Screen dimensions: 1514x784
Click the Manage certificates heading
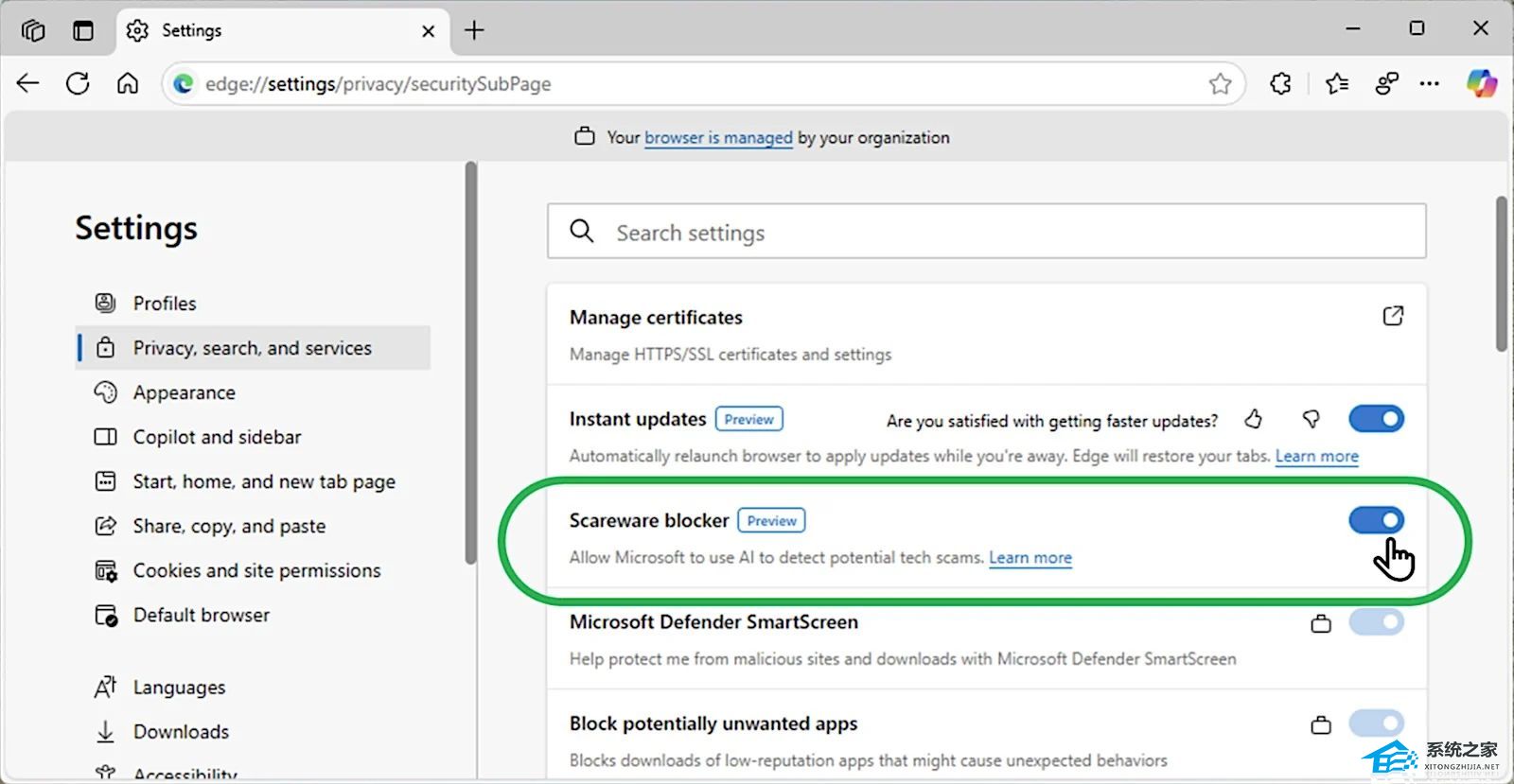[656, 318]
